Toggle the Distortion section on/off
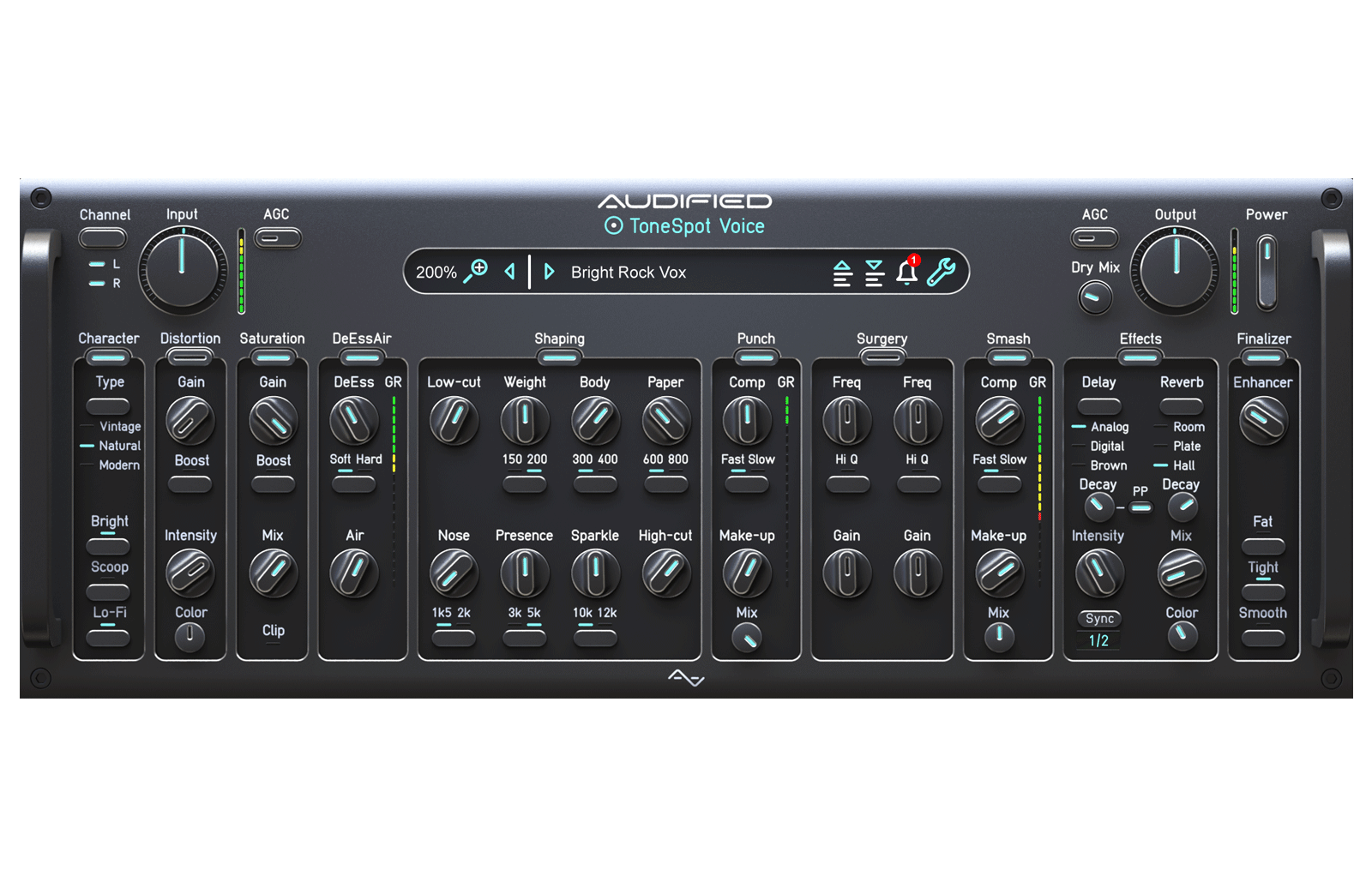 tap(190, 357)
